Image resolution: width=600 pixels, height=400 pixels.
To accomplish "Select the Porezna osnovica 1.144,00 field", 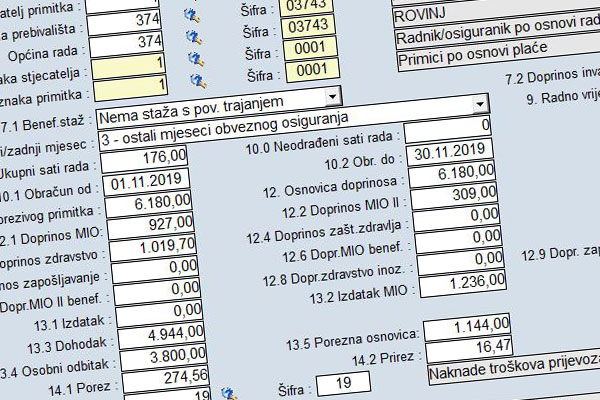I will pyautogui.click(x=464, y=328).
